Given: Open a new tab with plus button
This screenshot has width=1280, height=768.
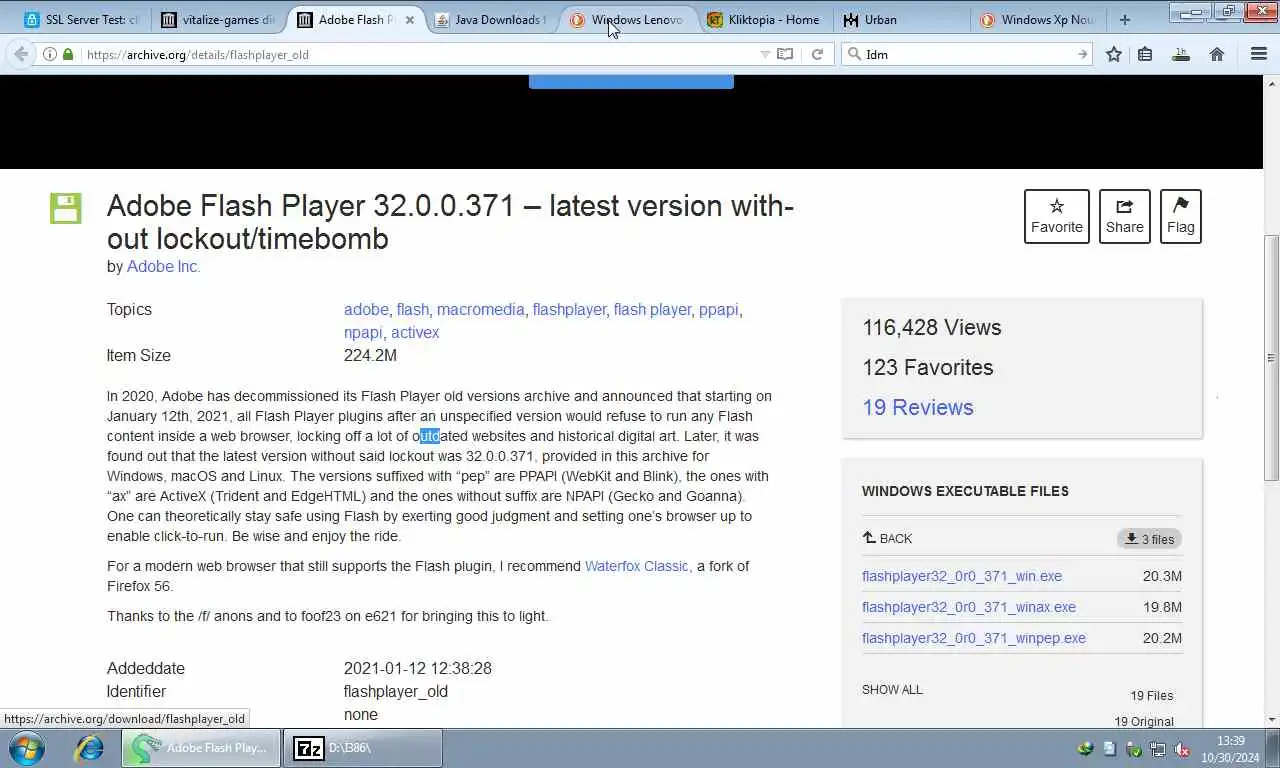Looking at the screenshot, I should pos(1125,19).
